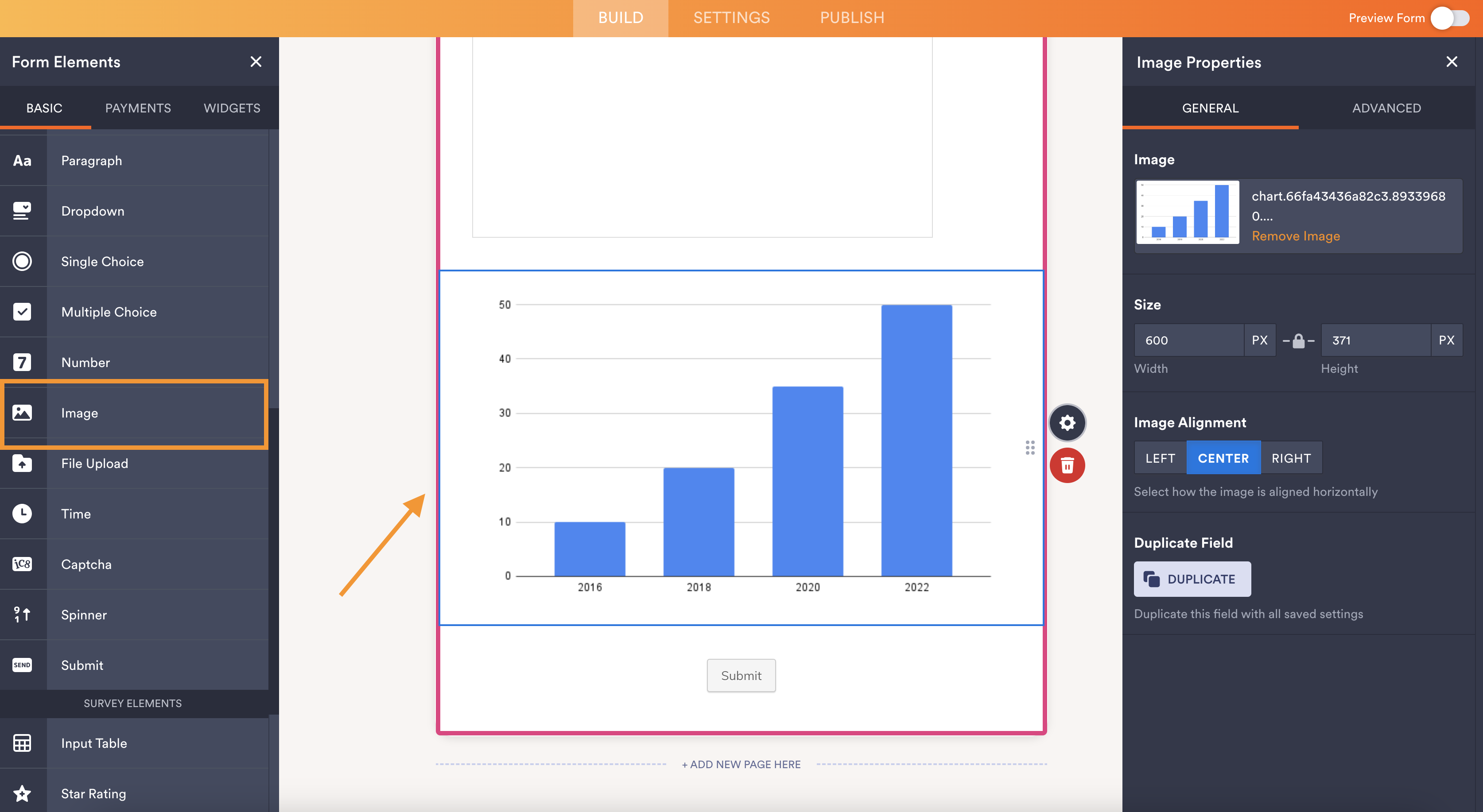Image resolution: width=1483 pixels, height=812 pixels.
Task: Click DUPLICATE to duplicate image field
Action: pyautogui.click(x=1192, y=579)
